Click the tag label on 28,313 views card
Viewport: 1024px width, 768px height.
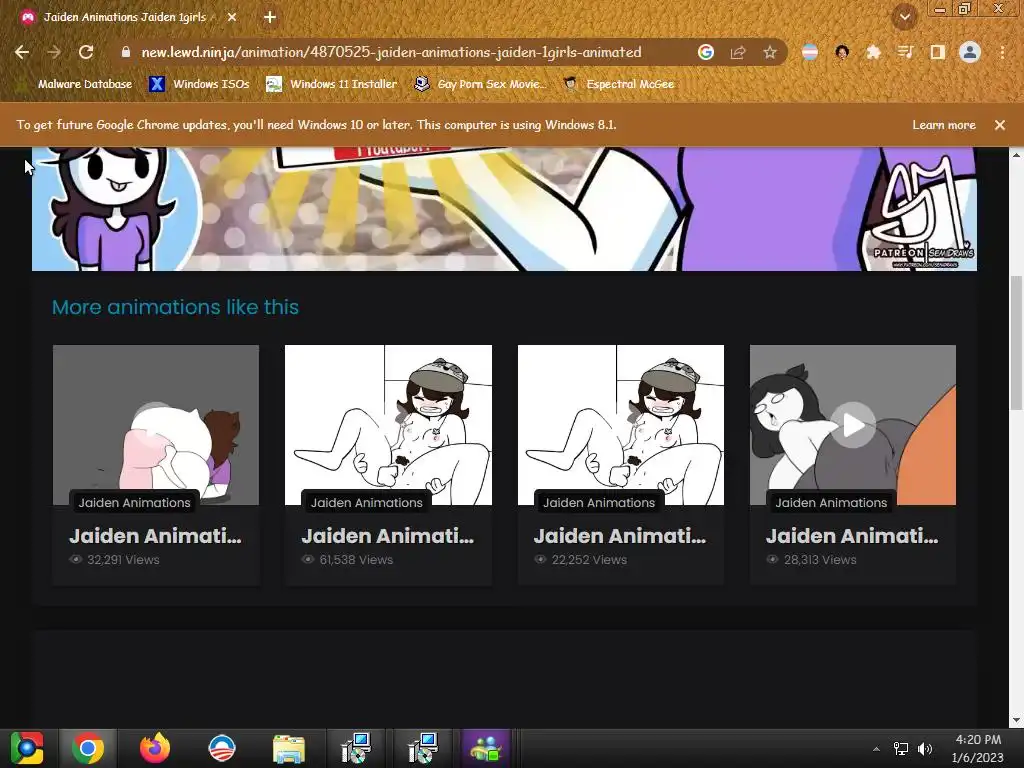(x=831, y=502)
